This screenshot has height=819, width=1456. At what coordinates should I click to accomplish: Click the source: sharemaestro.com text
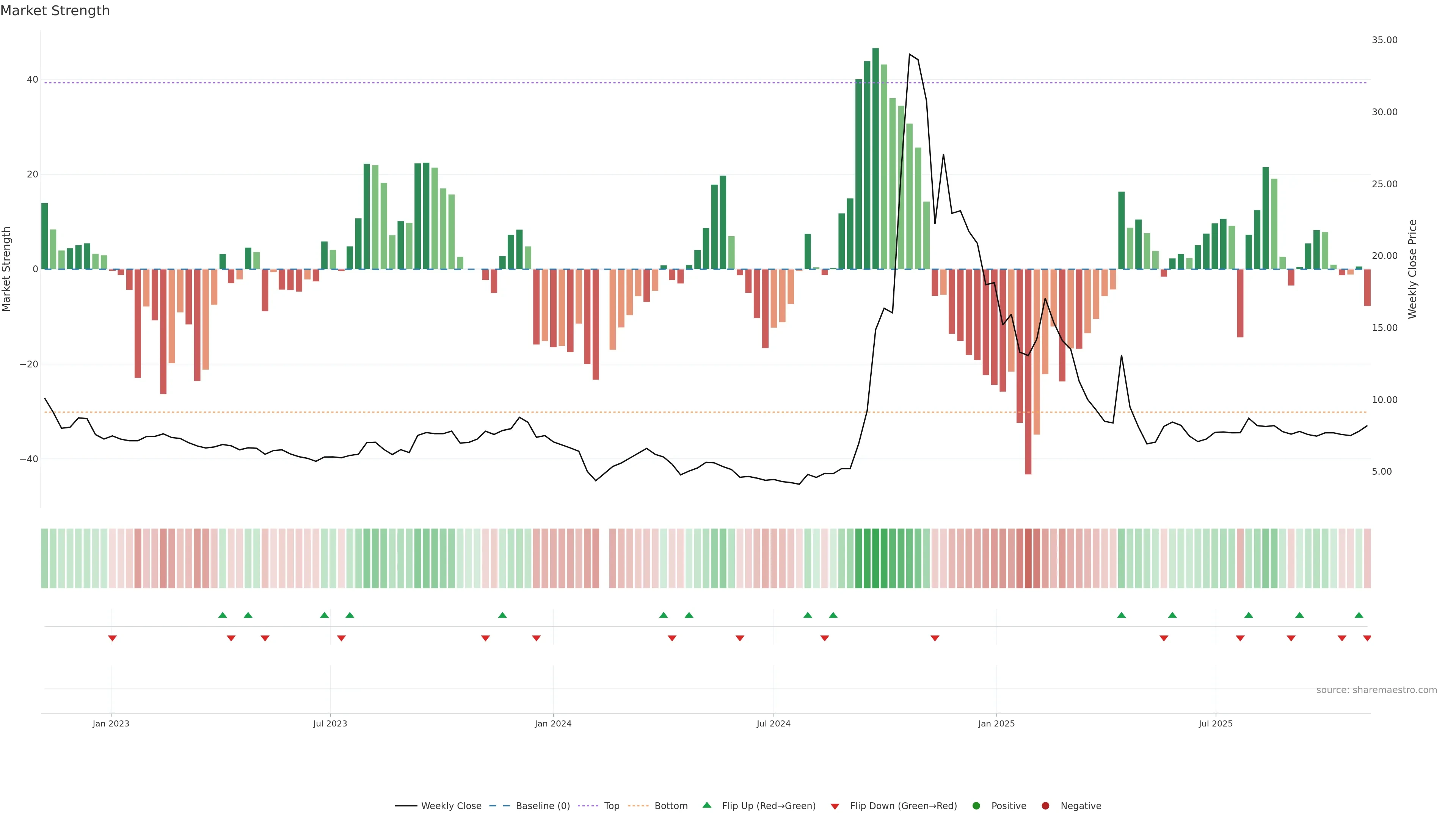coord(1376,690)
